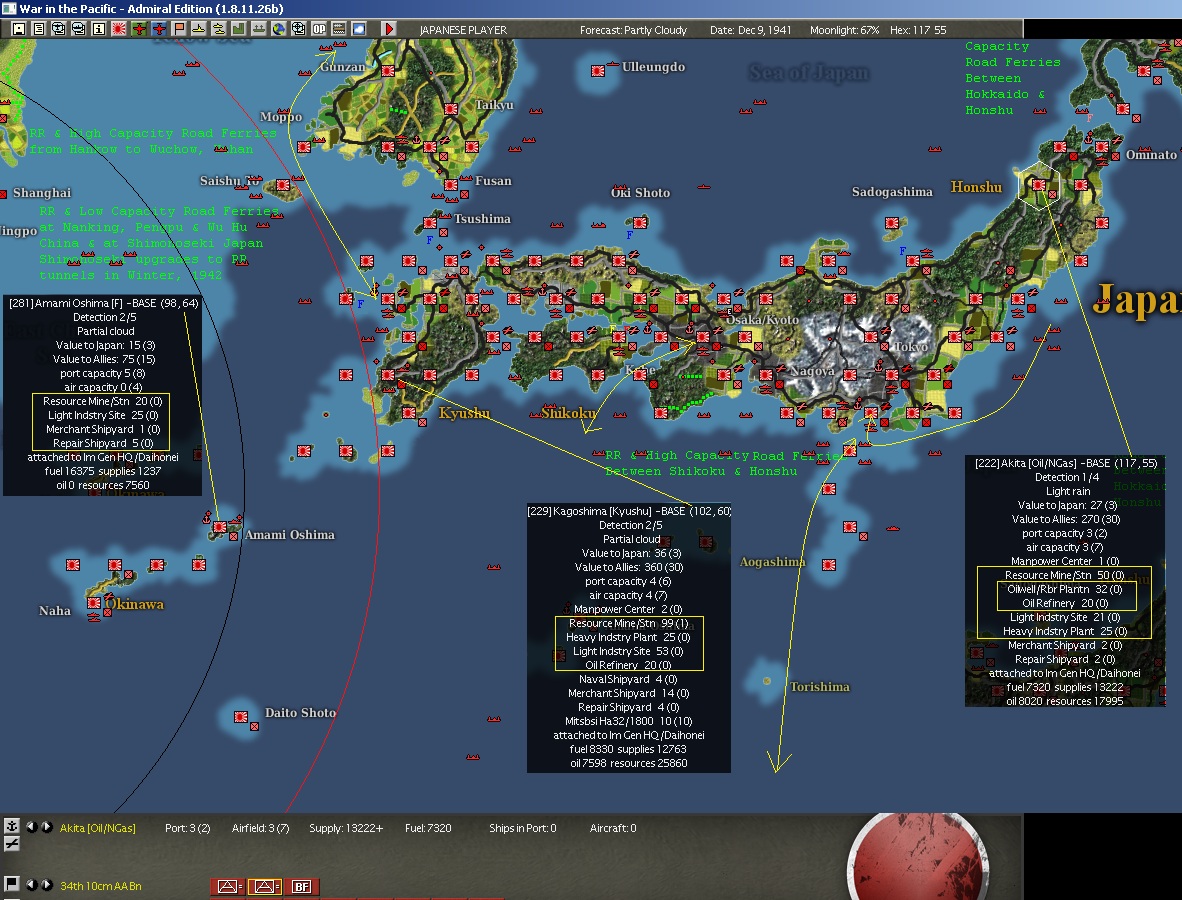
Task: Select 34th 10cm AA Bn unit name
Action: (x=101, y=886)
